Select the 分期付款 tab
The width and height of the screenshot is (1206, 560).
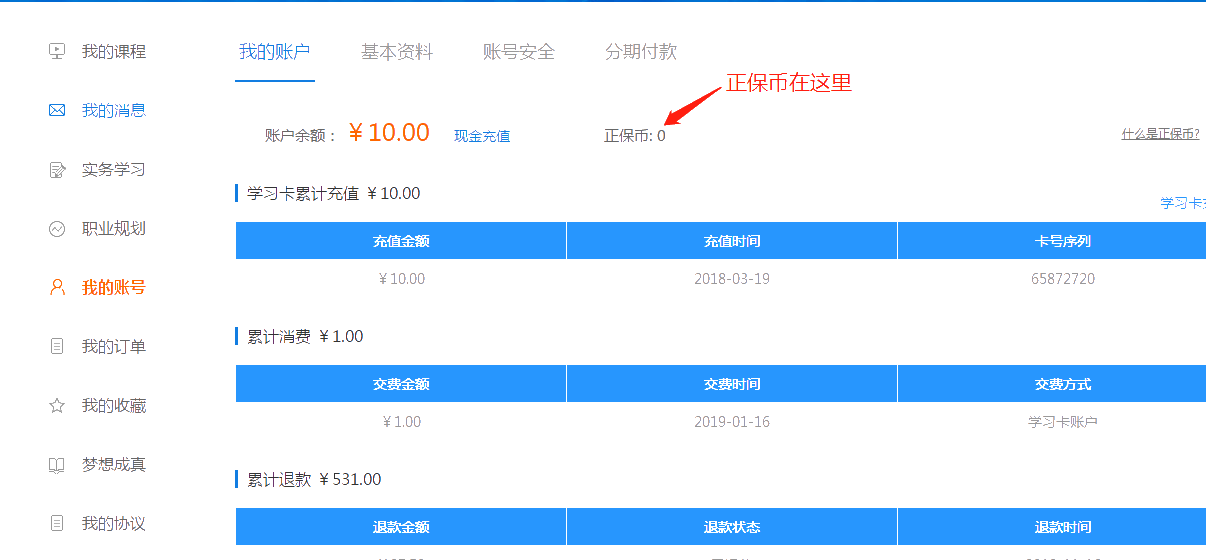(641, 52)
